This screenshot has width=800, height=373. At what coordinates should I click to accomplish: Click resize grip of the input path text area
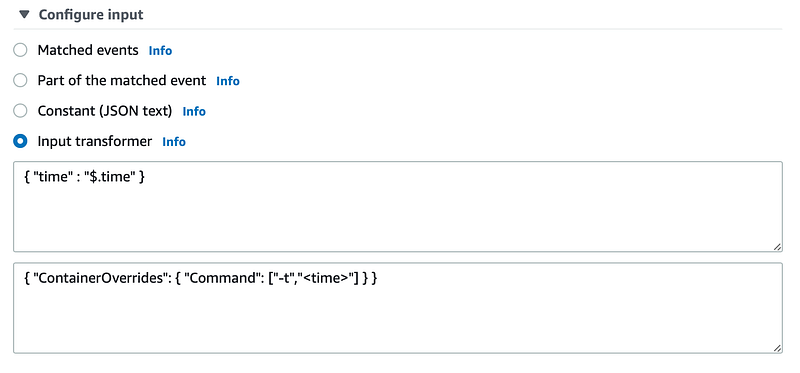(x=777, y=246)
